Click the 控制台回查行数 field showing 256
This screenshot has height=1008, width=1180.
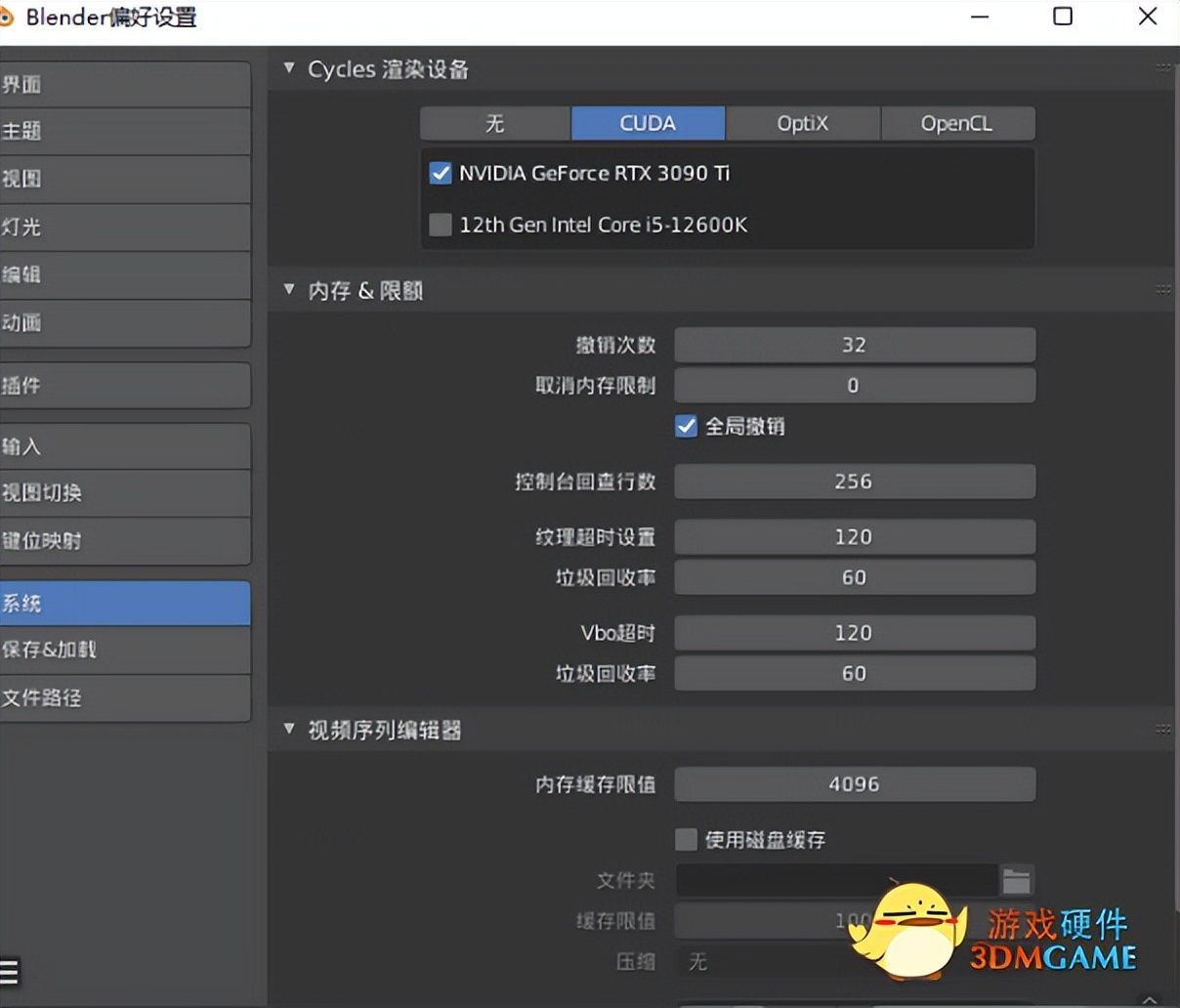(x=855, y=482)
